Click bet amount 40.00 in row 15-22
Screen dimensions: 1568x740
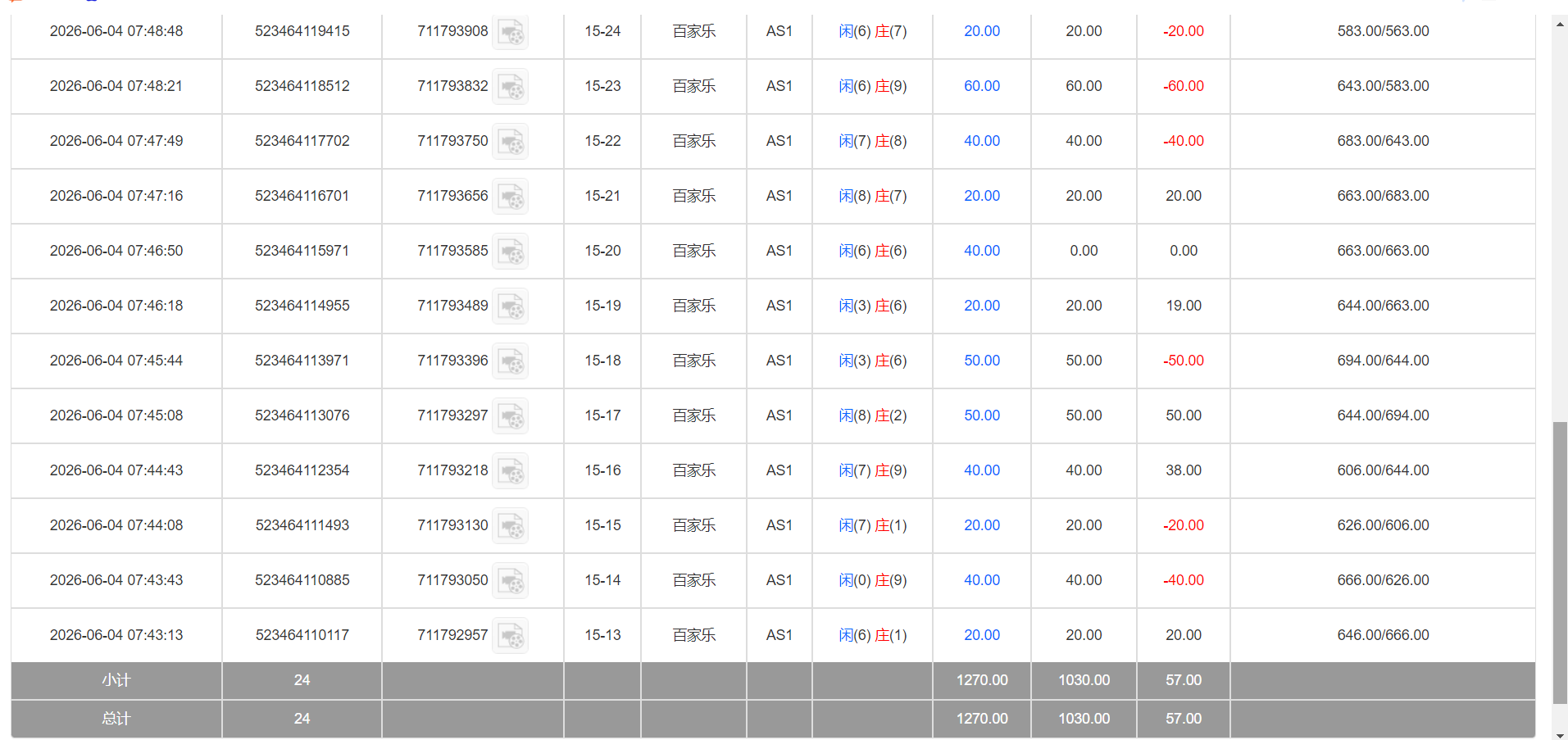point(982,141)
